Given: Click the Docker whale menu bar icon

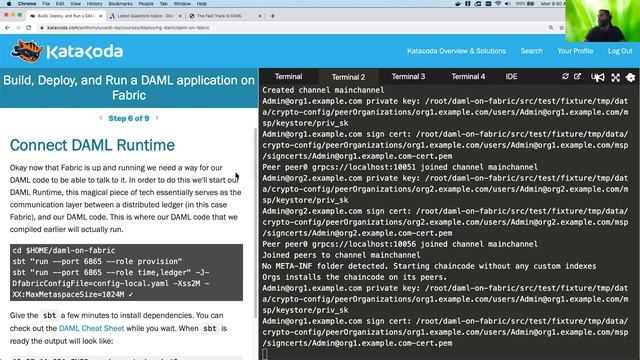Looking at the screenshot, I should coord(458,4).
